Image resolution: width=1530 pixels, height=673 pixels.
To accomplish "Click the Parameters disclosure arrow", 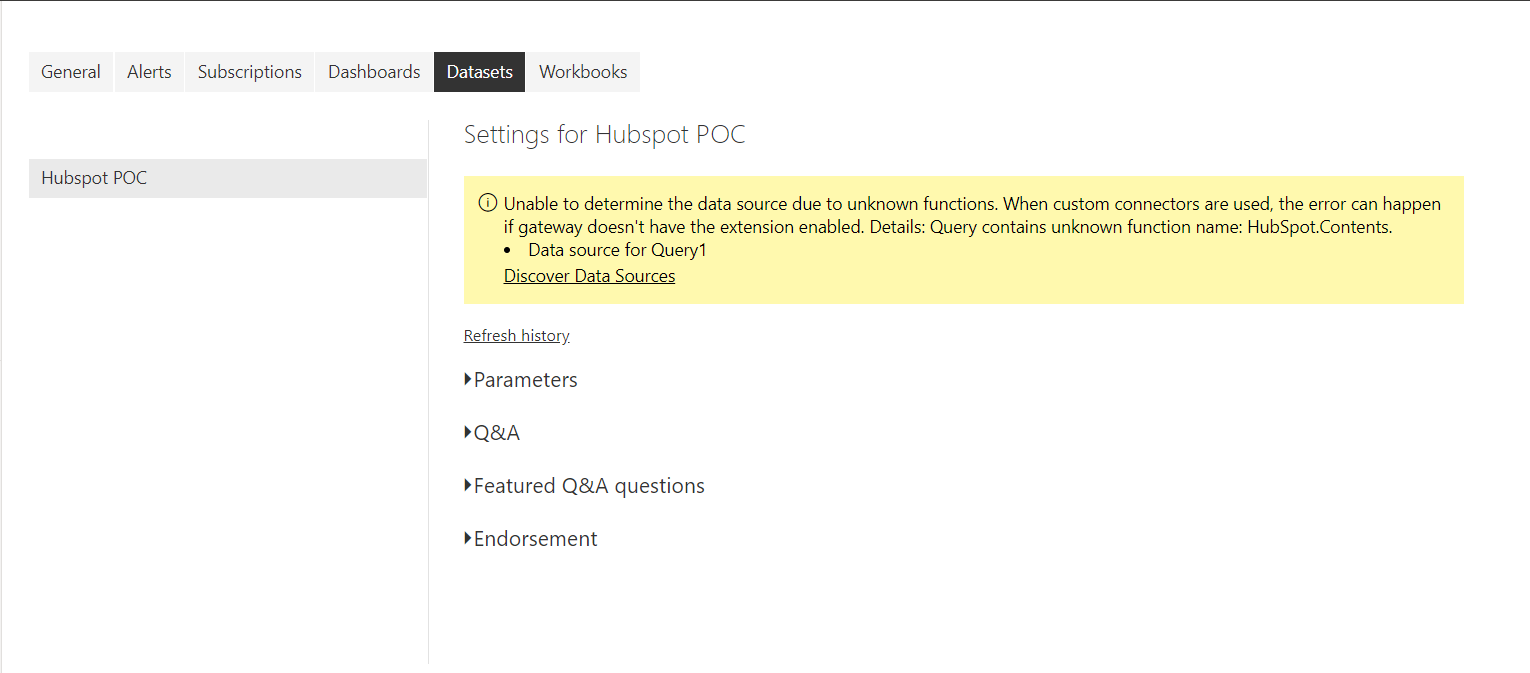I will click(x=467, y=379).
